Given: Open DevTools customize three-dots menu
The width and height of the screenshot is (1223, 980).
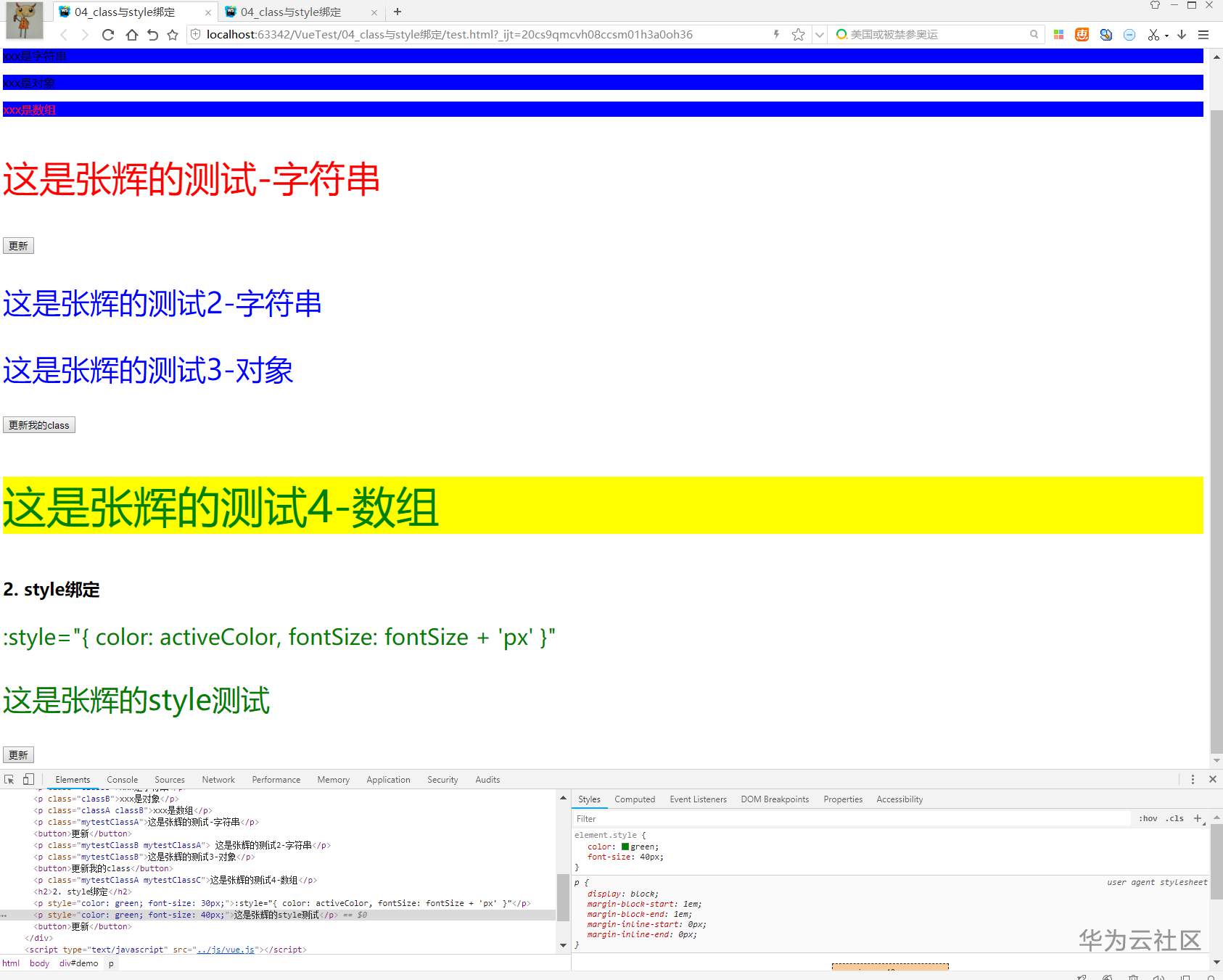Looking at the screenshot, I should pyautogui.click(x=1193, y=779).
